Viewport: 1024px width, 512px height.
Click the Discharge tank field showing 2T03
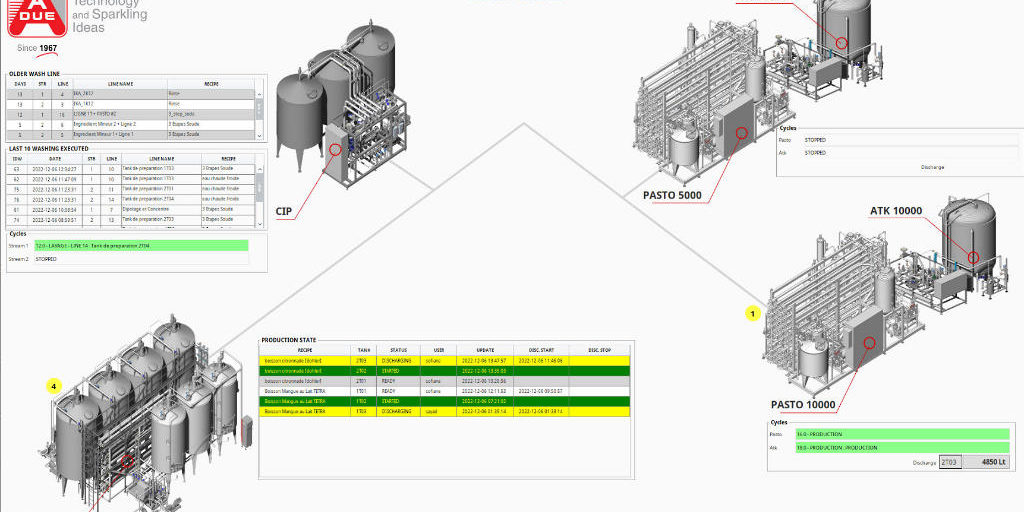point(950,463)
